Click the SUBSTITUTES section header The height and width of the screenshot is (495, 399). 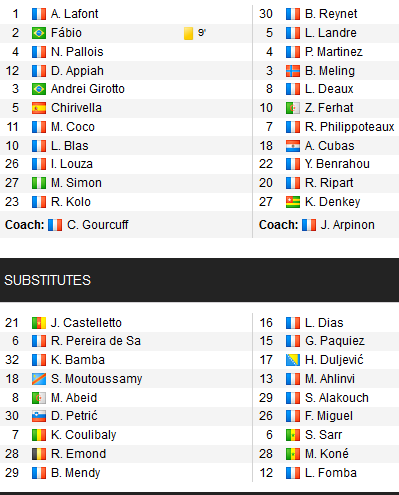[199, 280]
